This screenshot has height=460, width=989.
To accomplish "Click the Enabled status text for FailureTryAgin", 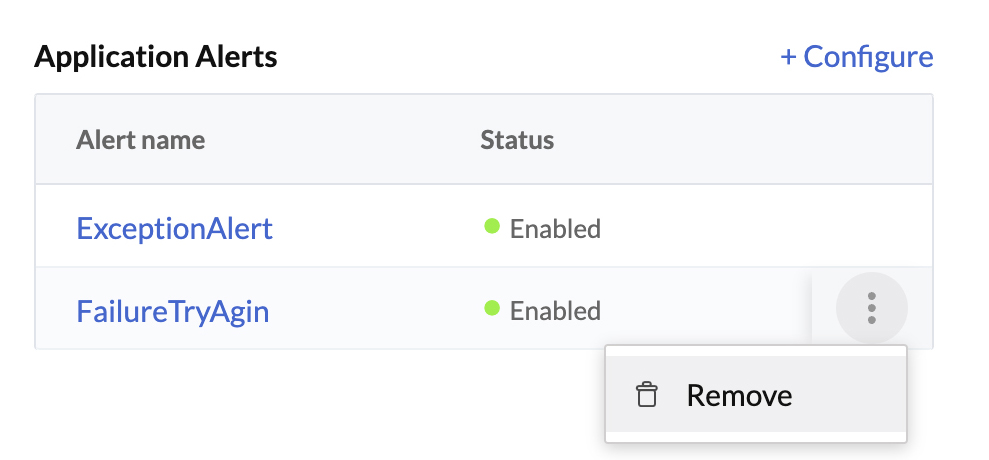I will [555, 311].
